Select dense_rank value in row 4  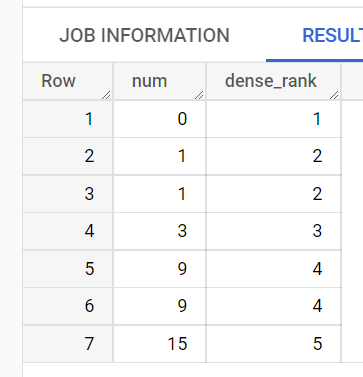coord(274,231)
